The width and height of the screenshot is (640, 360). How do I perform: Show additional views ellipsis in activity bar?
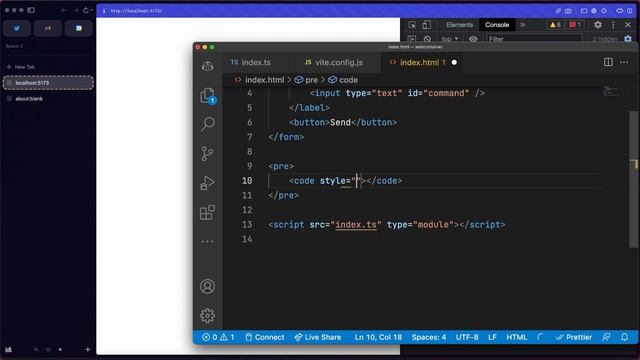[x=207, y=242]
